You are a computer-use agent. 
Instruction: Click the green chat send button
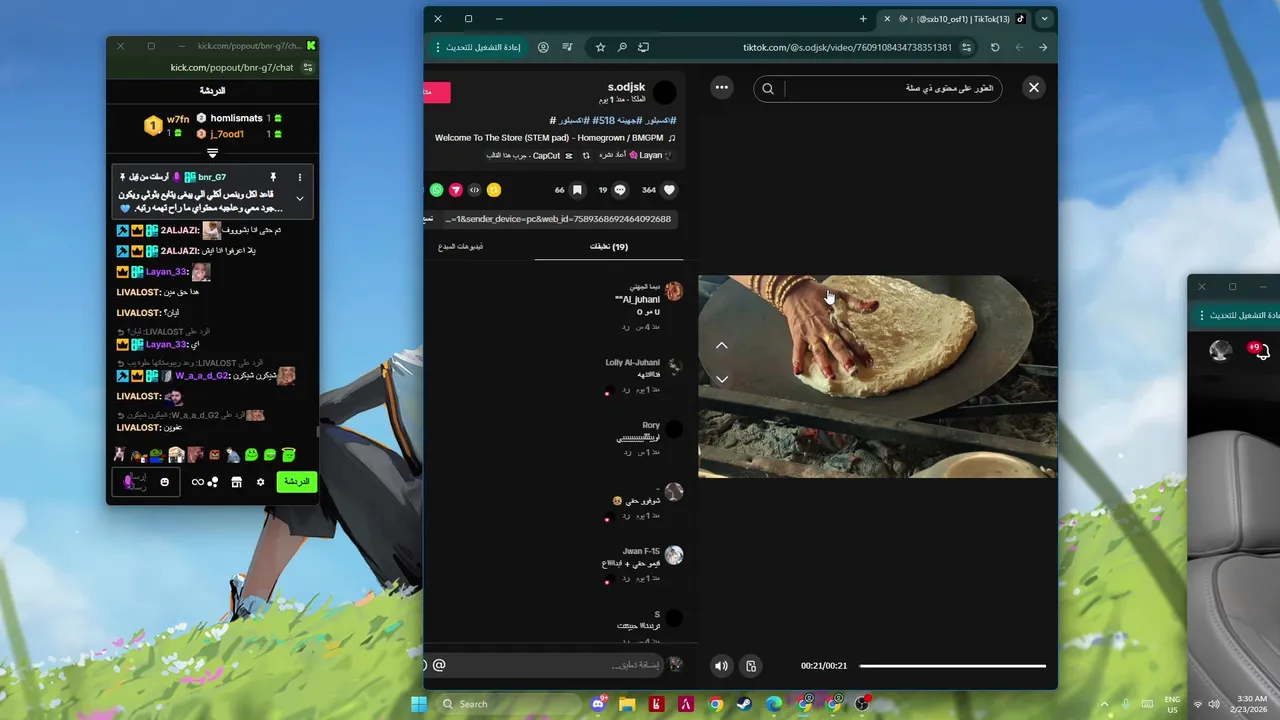click(x=297, y=481)
